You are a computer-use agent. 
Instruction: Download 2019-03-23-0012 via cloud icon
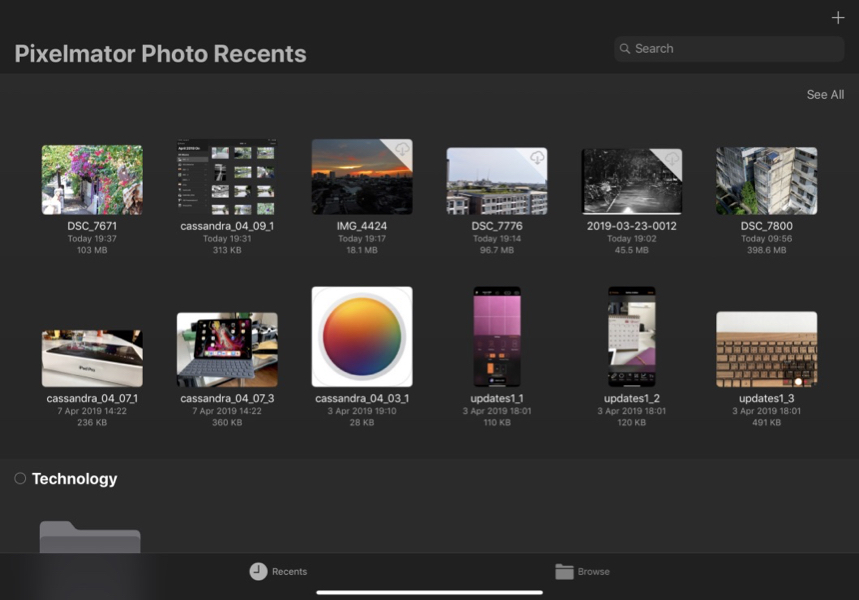coord(672,159)
